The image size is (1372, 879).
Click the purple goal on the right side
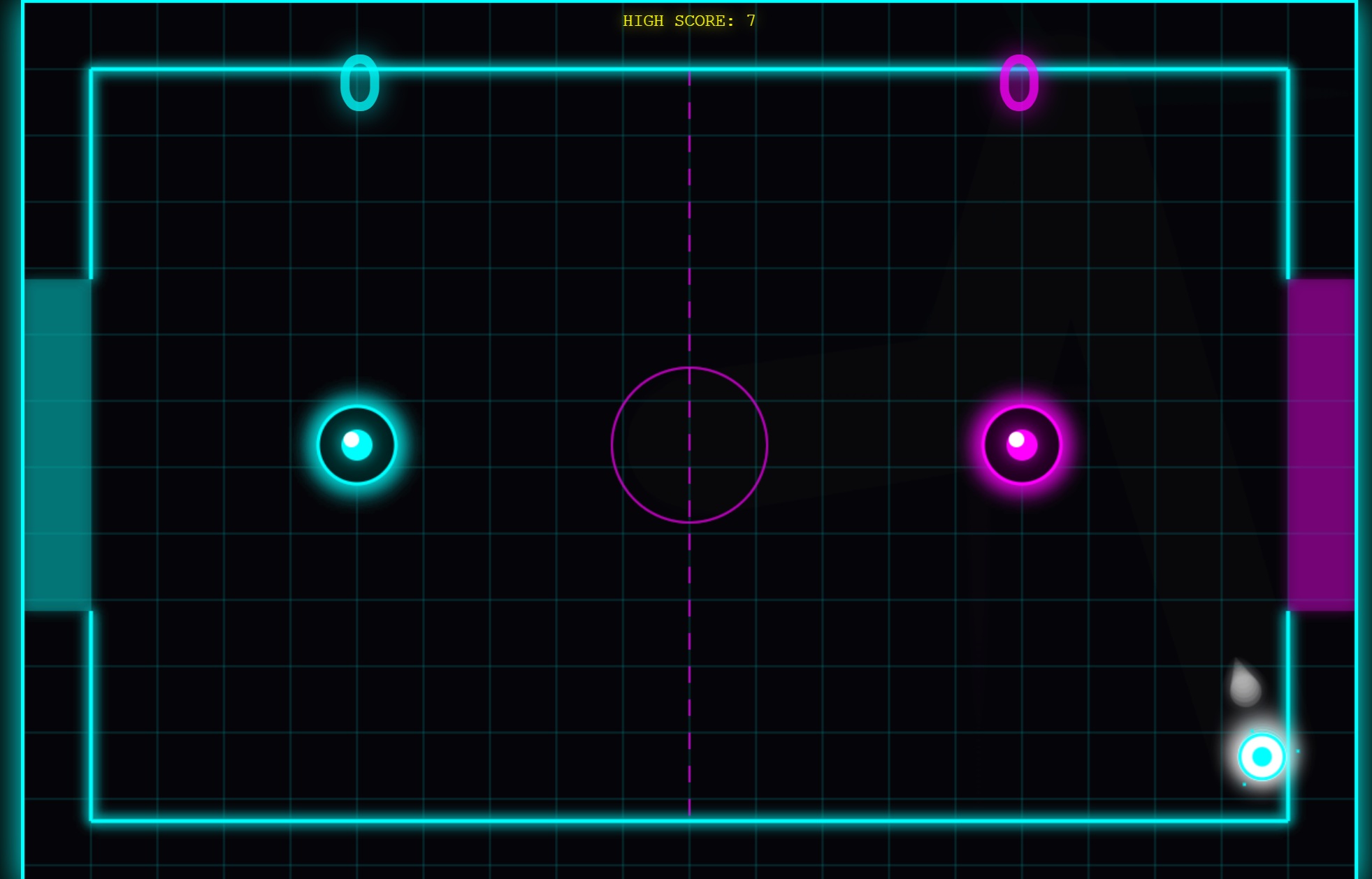[x=1320, y=445]
